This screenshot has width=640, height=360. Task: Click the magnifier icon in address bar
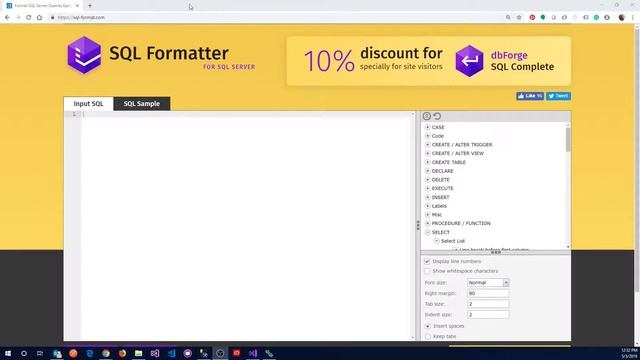tap(508, 18)
